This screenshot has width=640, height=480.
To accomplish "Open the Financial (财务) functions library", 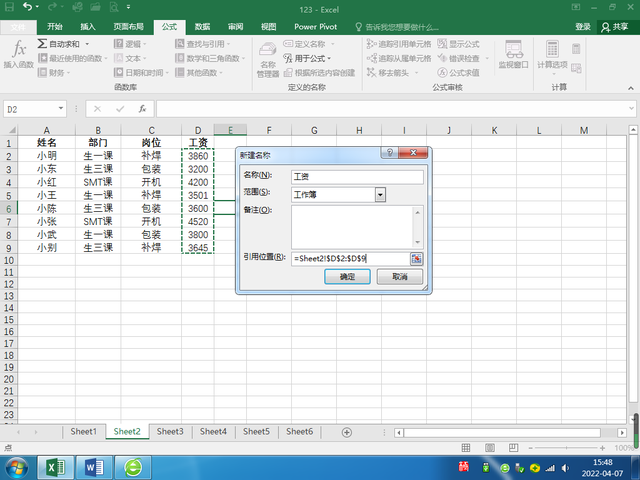I will (x=54, y=73).
